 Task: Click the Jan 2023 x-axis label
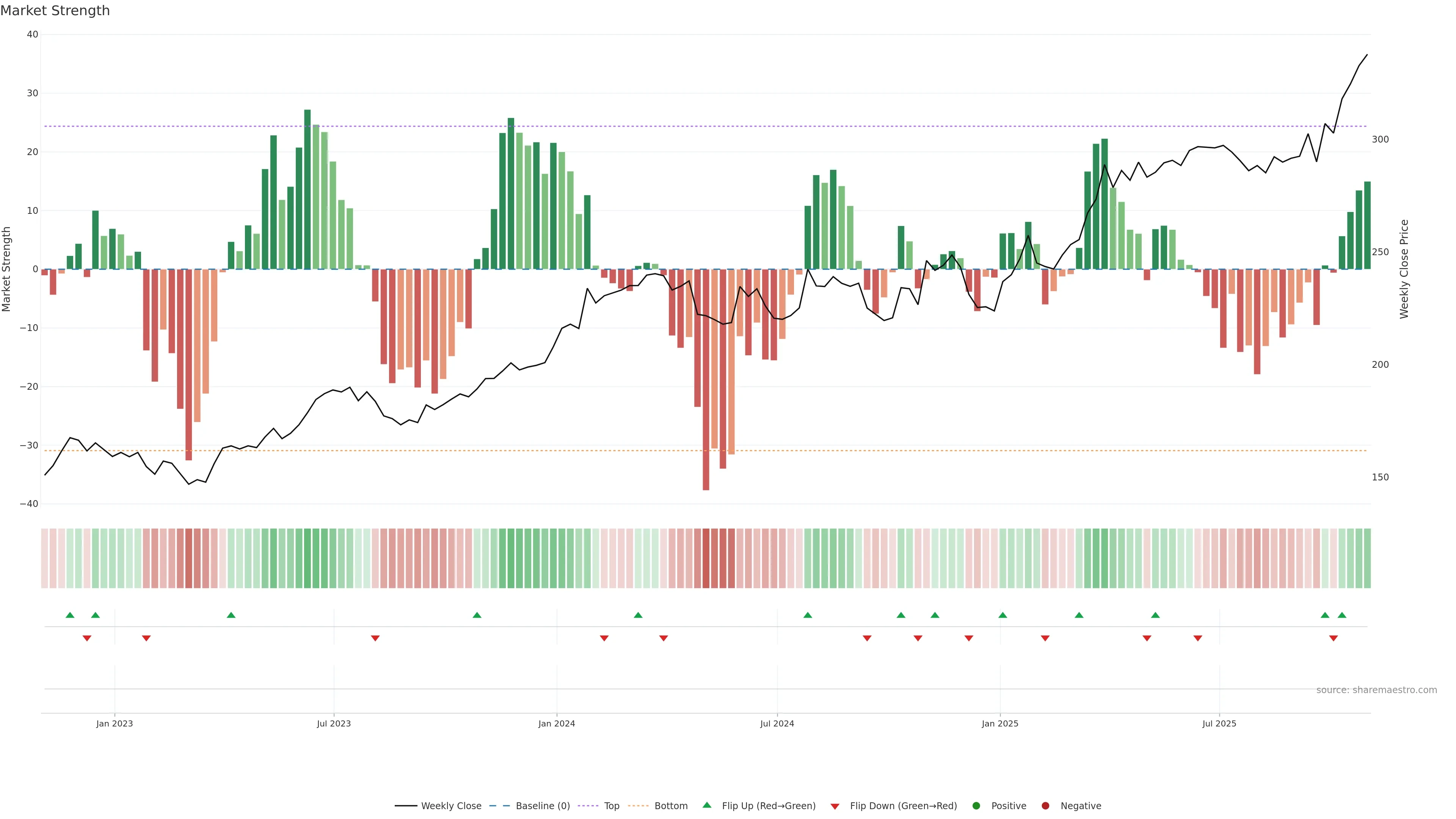pos(114,723)
